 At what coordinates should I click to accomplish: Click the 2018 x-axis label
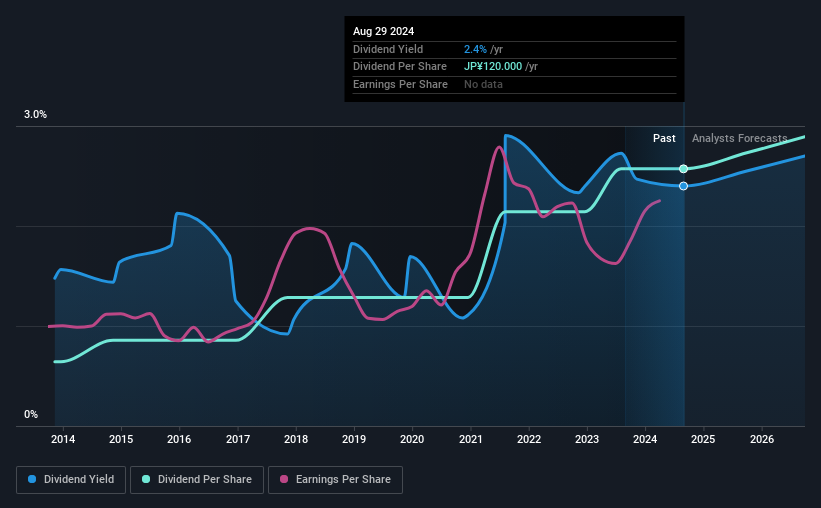coord(296,439)
